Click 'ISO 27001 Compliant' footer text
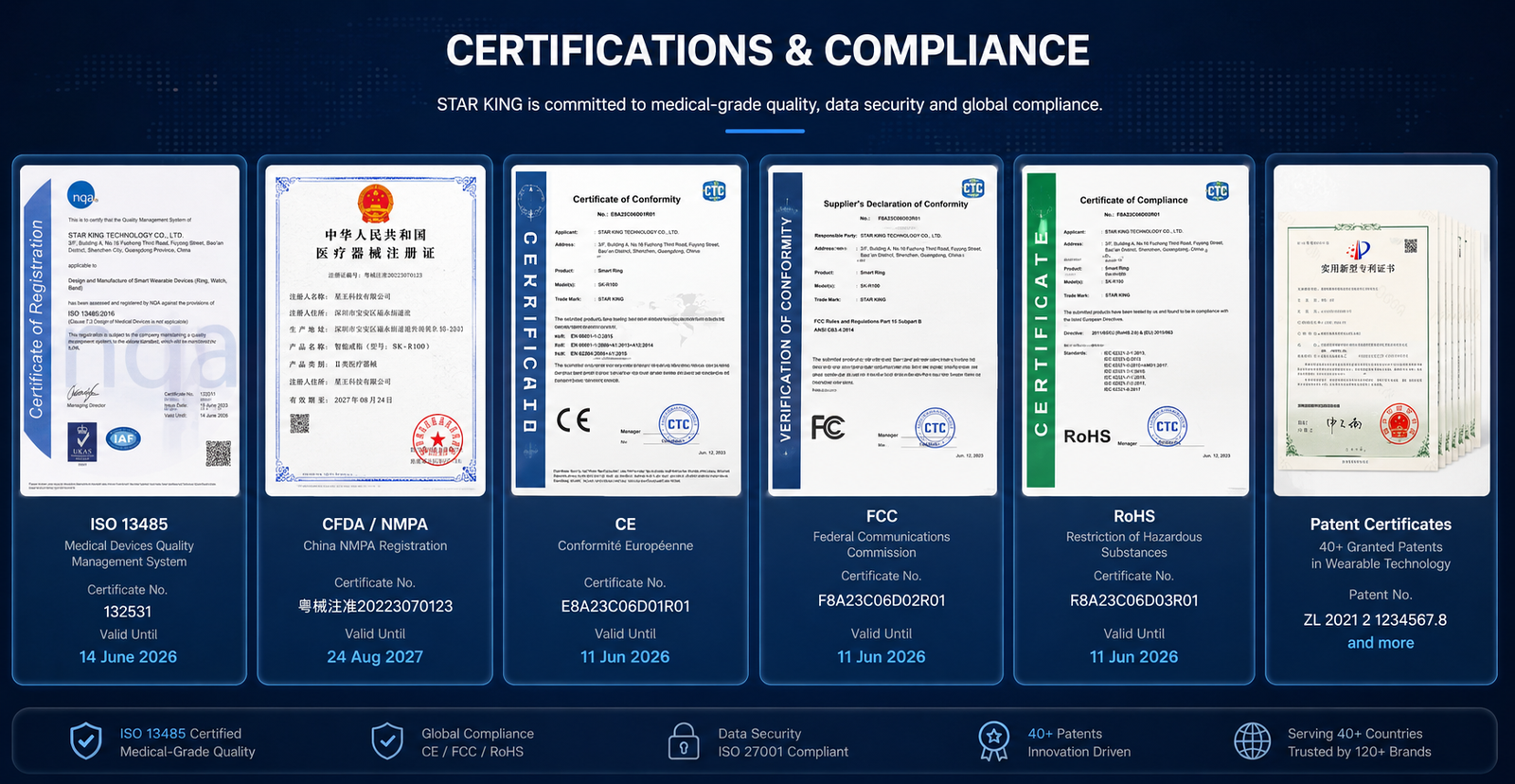1515x784 pixels. 783,752
